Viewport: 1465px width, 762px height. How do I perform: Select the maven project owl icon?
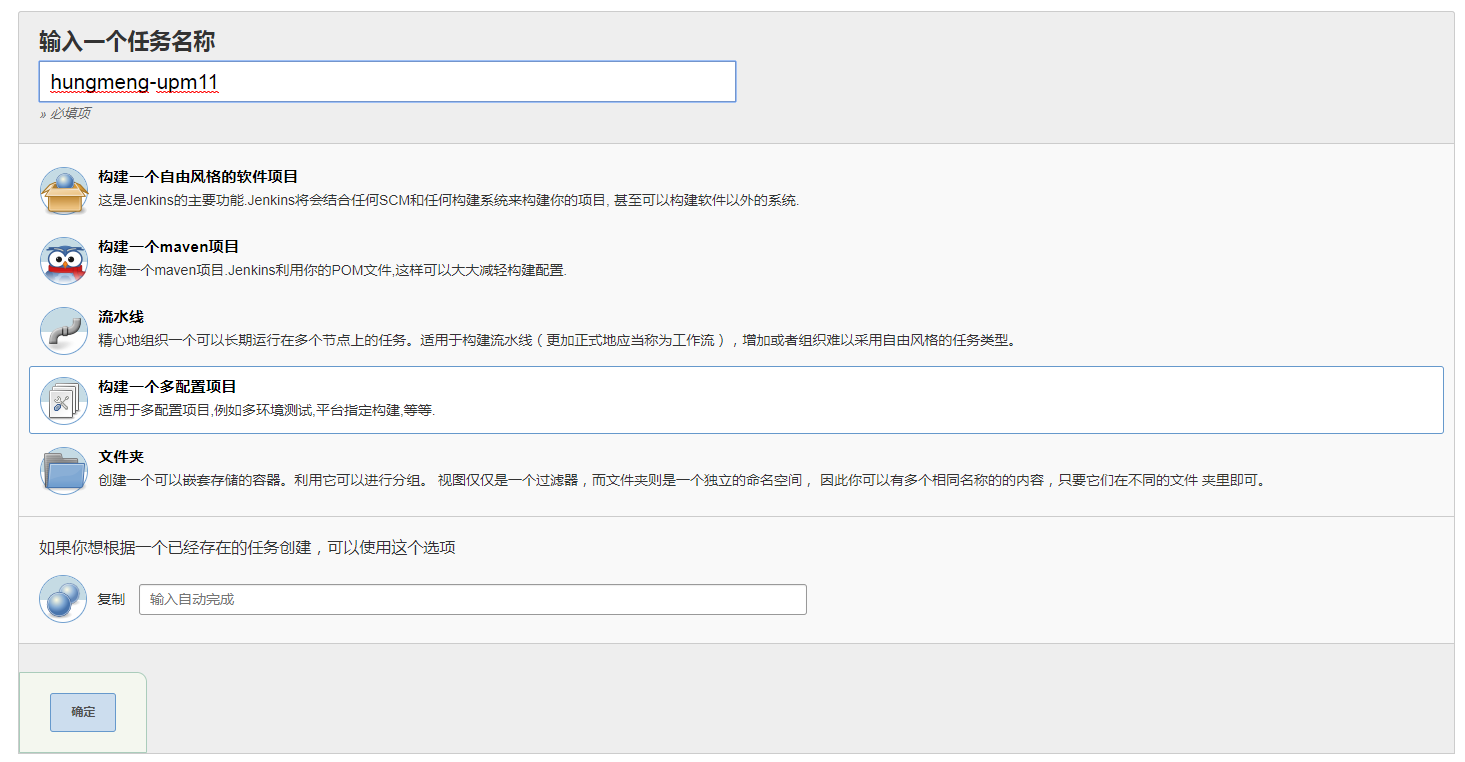(x=64, y=261)
